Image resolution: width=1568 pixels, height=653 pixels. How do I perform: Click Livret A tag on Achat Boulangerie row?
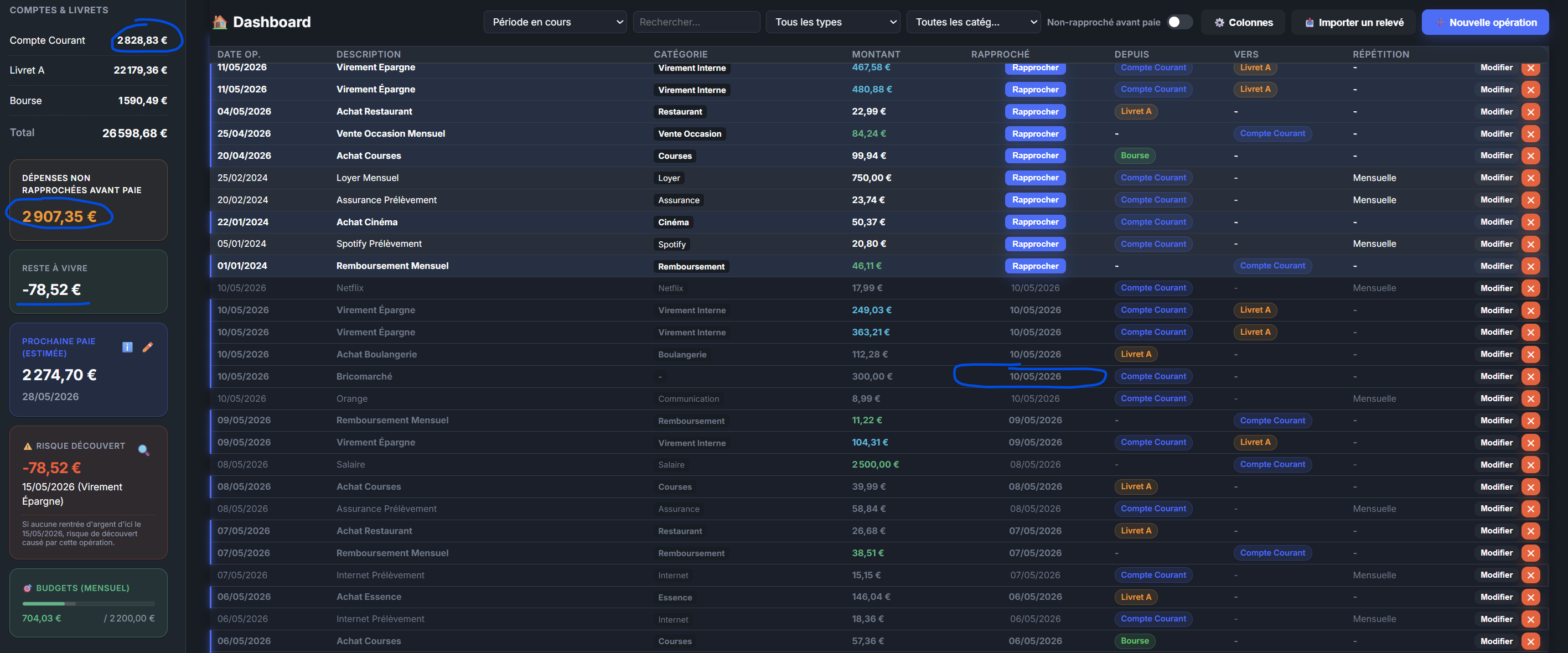point(1136,354)
